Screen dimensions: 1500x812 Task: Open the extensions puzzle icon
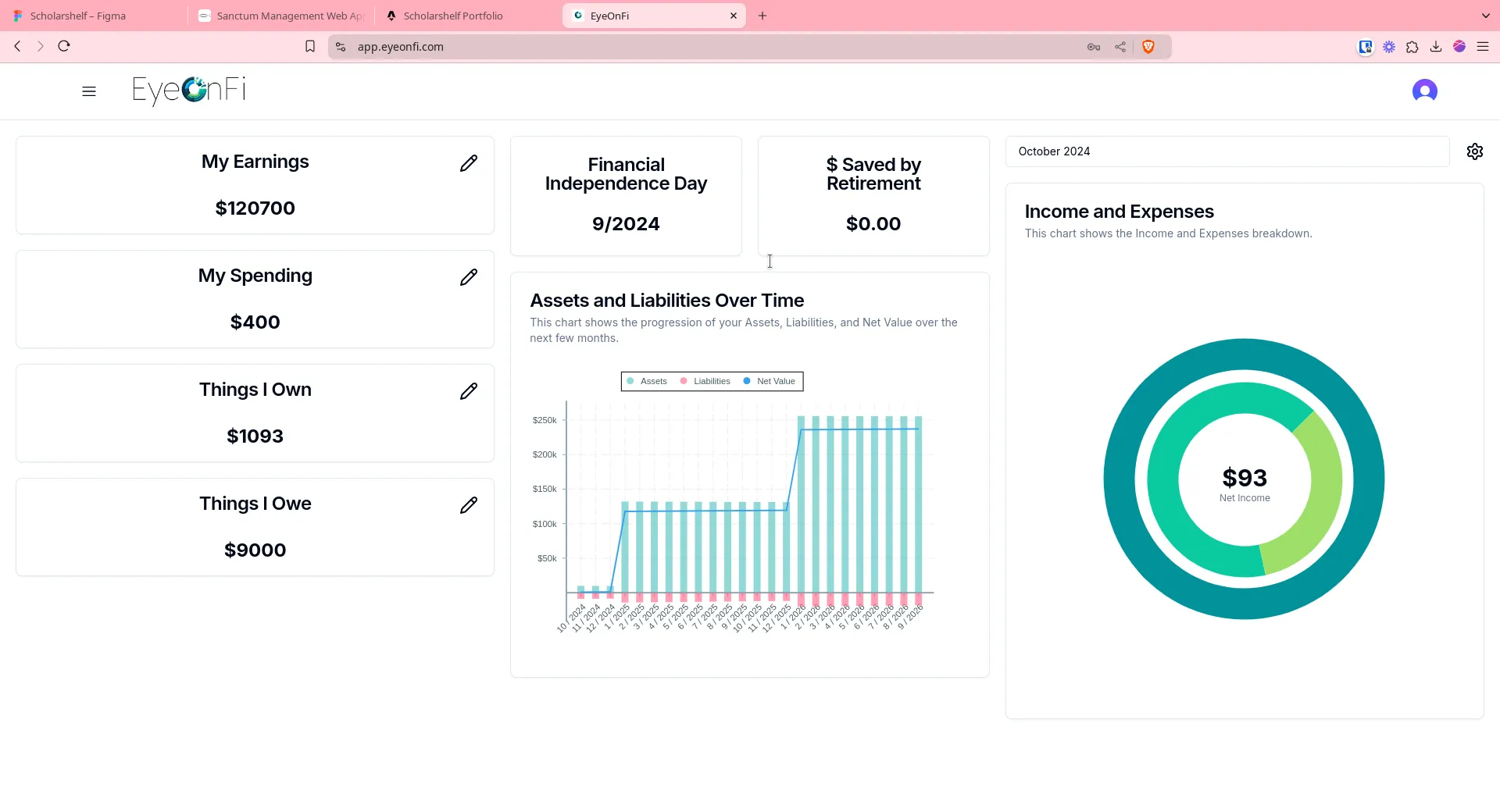click(x=1412, y=47)
